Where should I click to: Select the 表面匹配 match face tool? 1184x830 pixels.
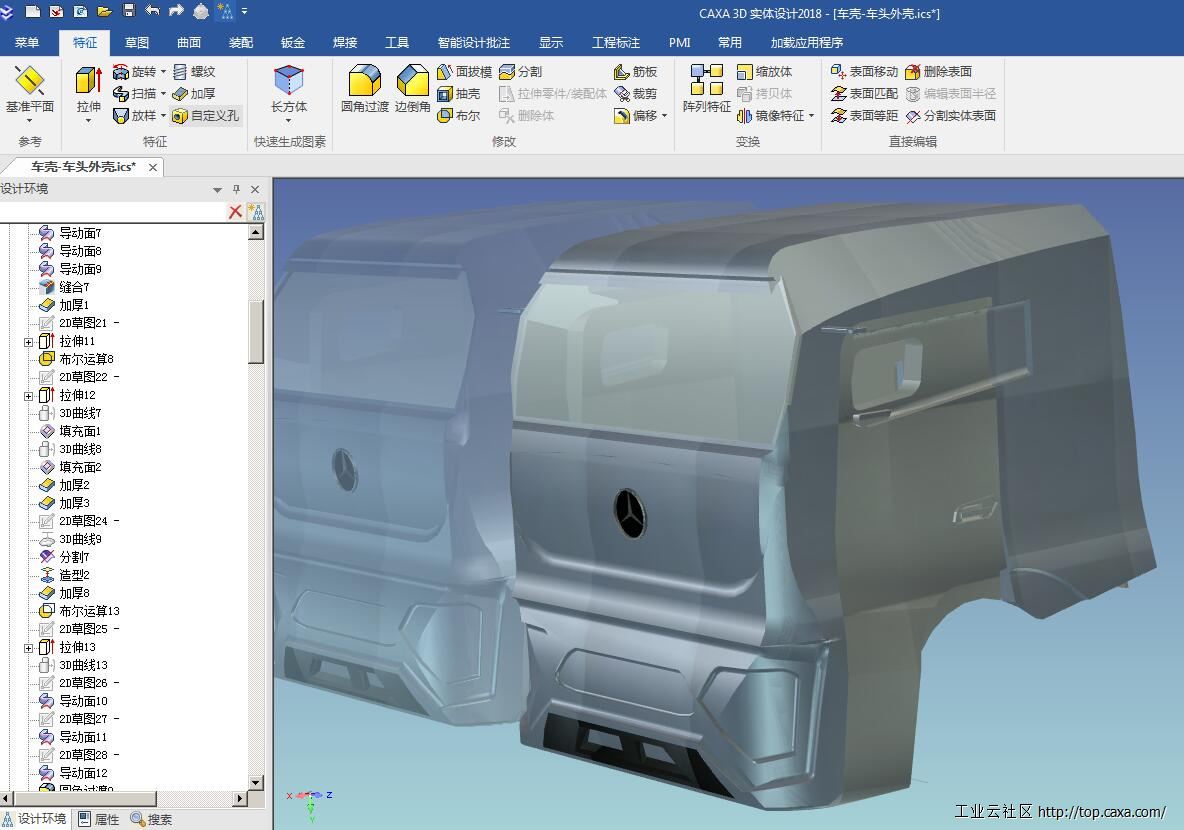click(x=864, y=94)
